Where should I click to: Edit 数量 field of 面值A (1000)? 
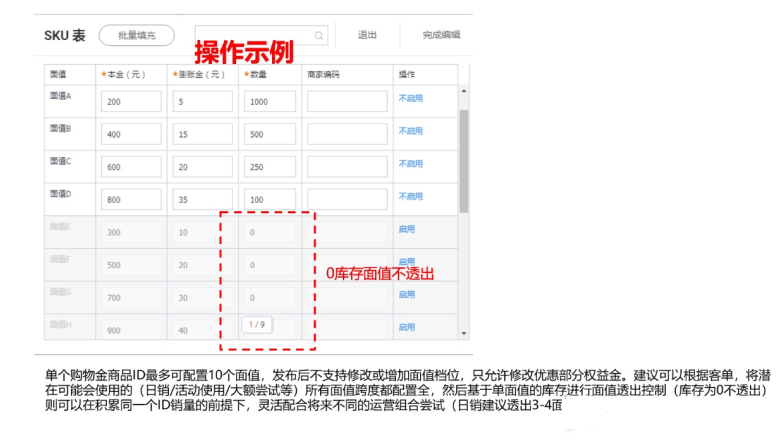tap(270, 101)
